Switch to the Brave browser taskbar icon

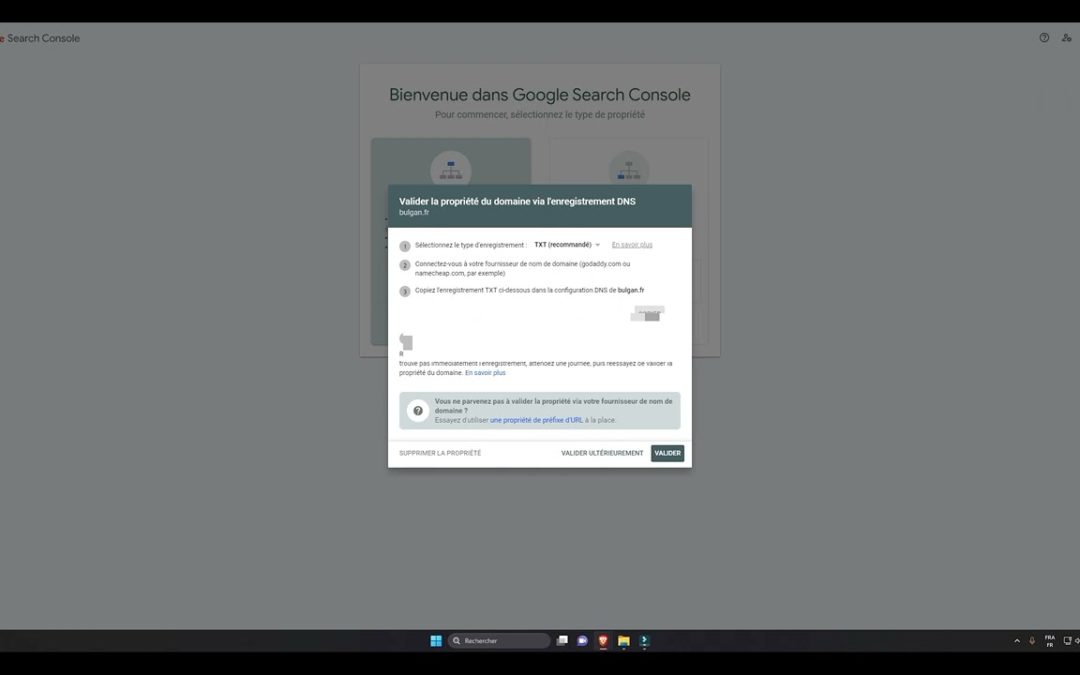(x=603, y=641)
